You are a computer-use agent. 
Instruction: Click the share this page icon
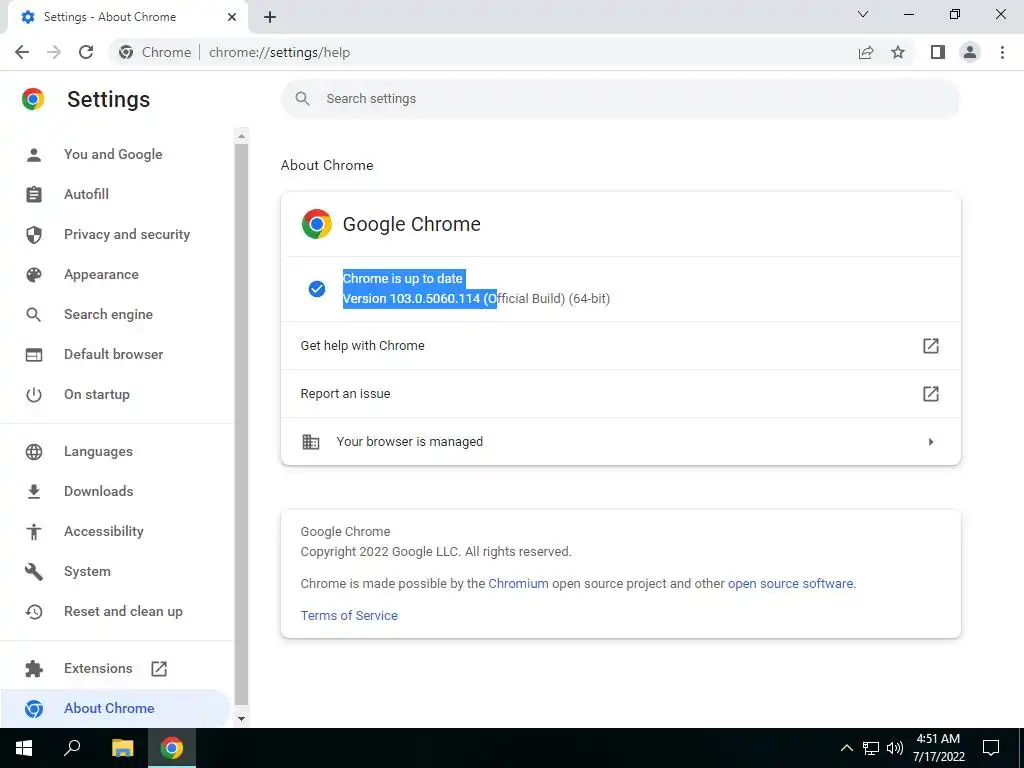[866, 52]
